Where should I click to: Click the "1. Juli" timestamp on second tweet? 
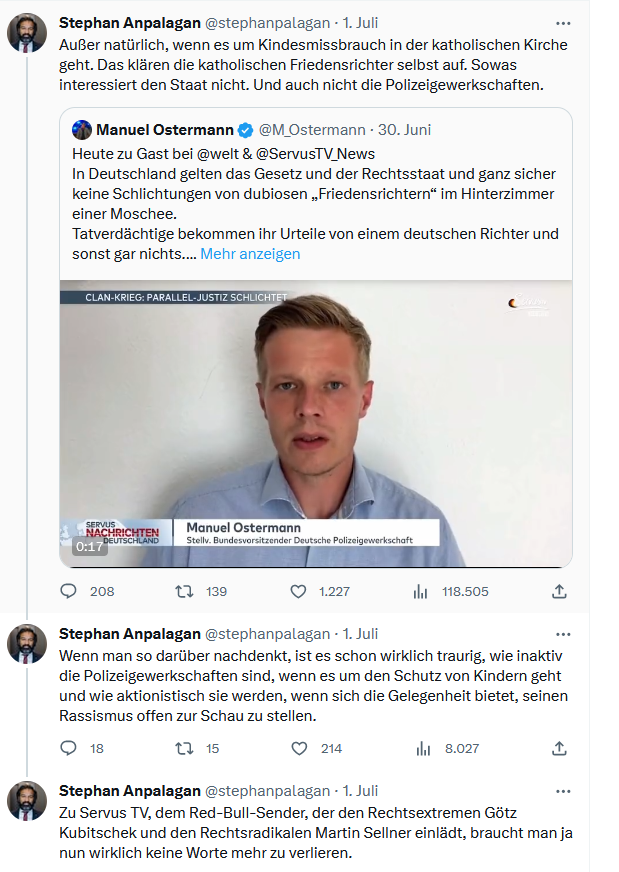360,634
